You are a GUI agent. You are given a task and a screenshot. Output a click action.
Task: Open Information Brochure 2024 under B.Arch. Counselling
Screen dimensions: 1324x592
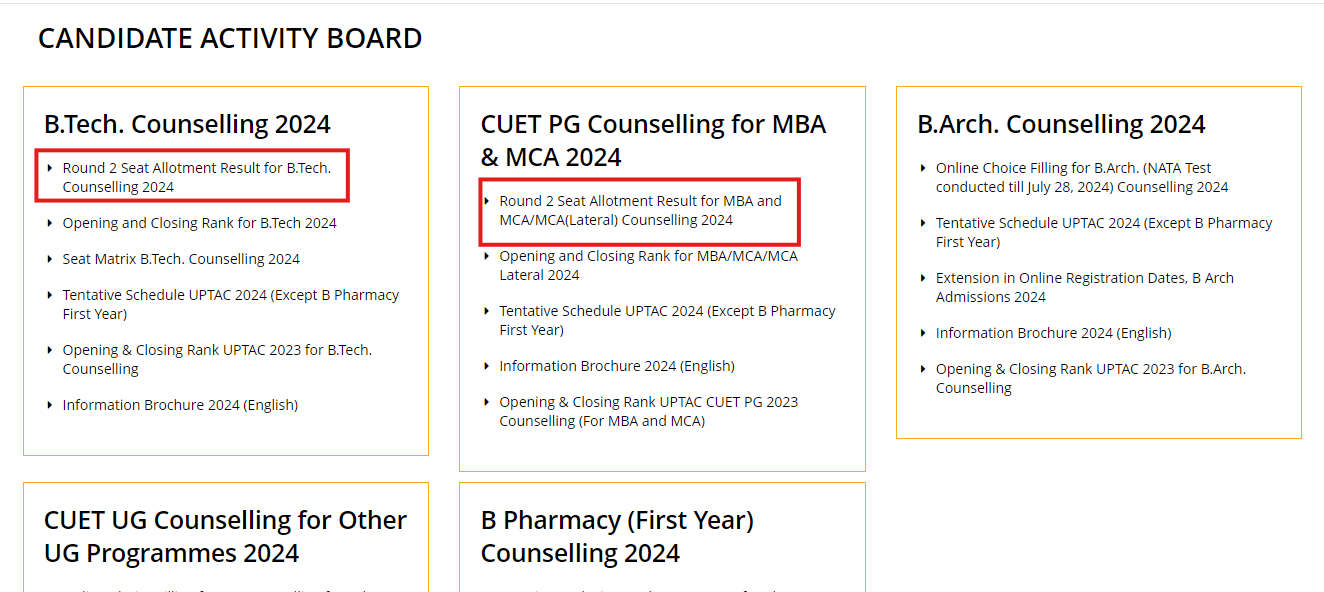click(x=1053, y=333)
